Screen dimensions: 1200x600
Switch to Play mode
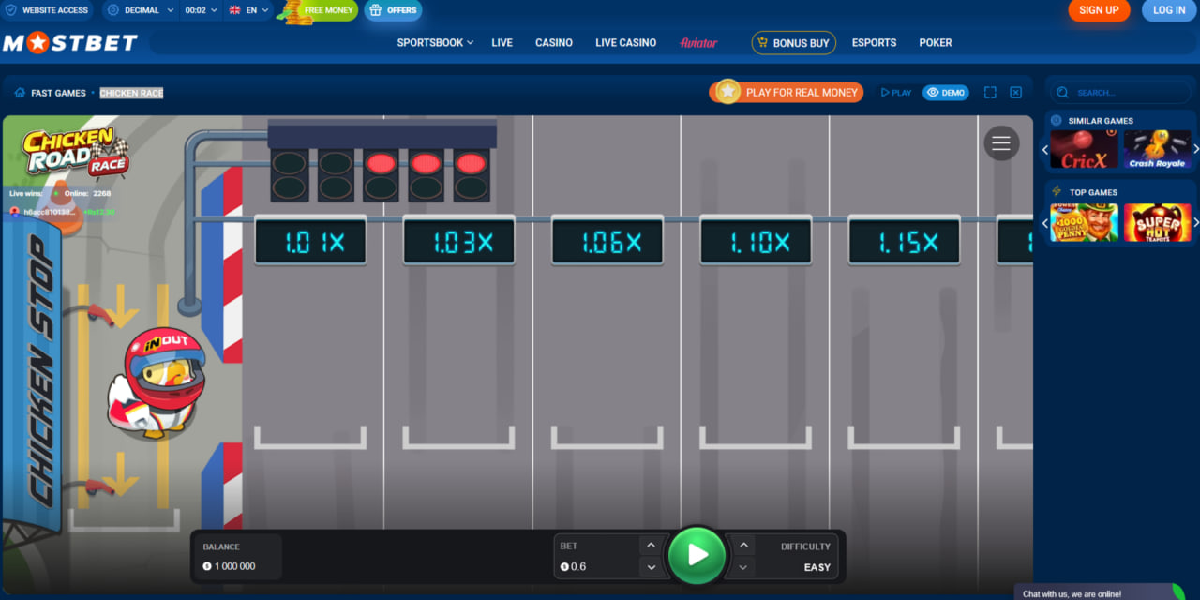(x=896, y=92)
